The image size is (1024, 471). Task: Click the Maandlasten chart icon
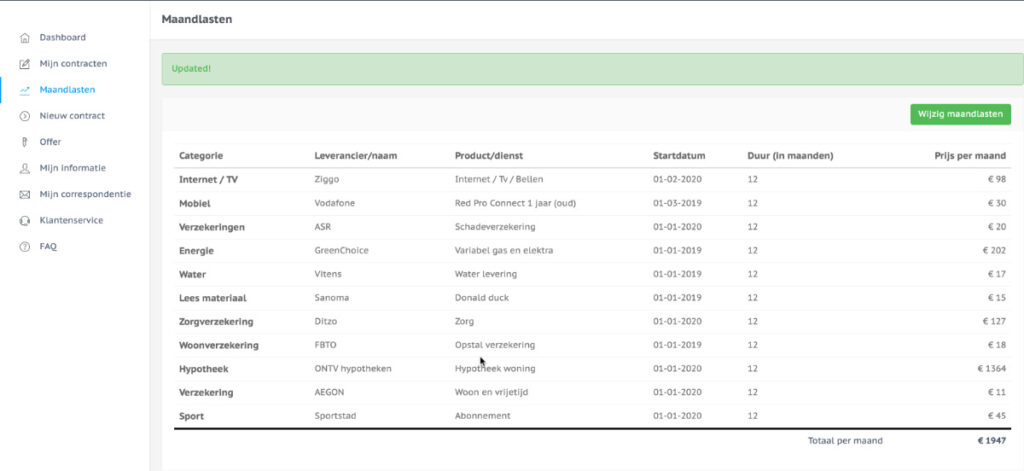(x=25, y=90)
